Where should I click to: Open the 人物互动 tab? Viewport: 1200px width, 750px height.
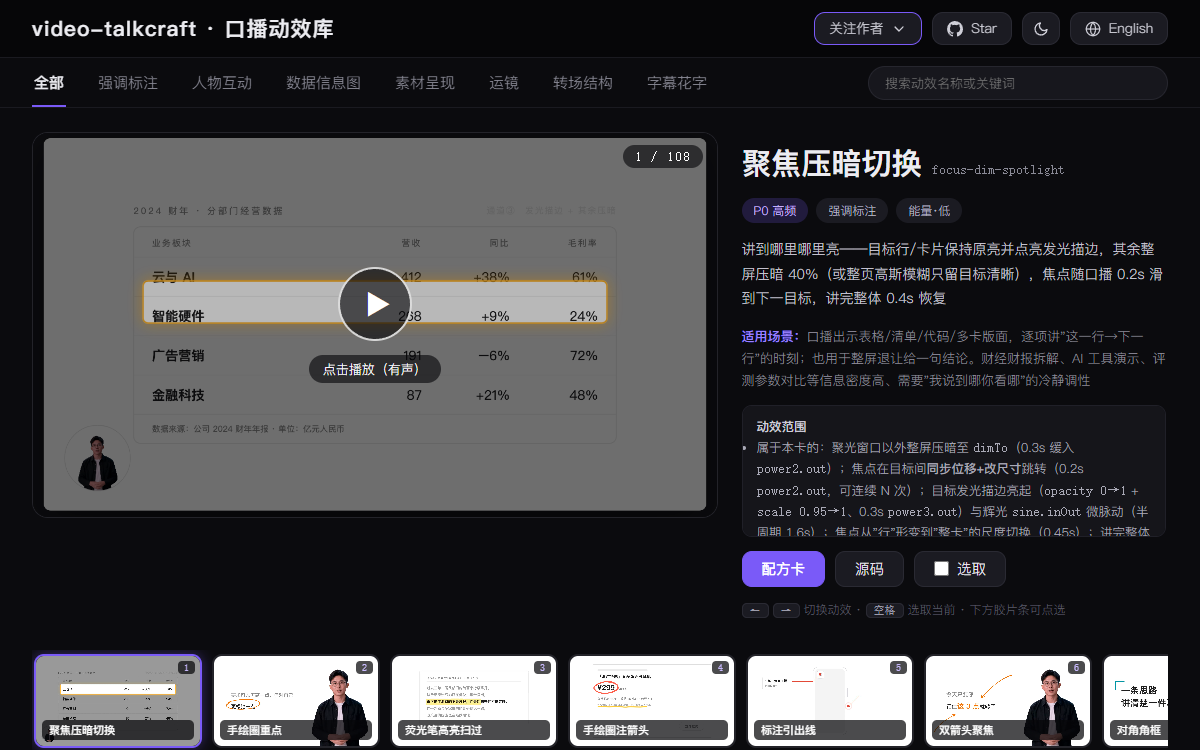coord(222,83)
